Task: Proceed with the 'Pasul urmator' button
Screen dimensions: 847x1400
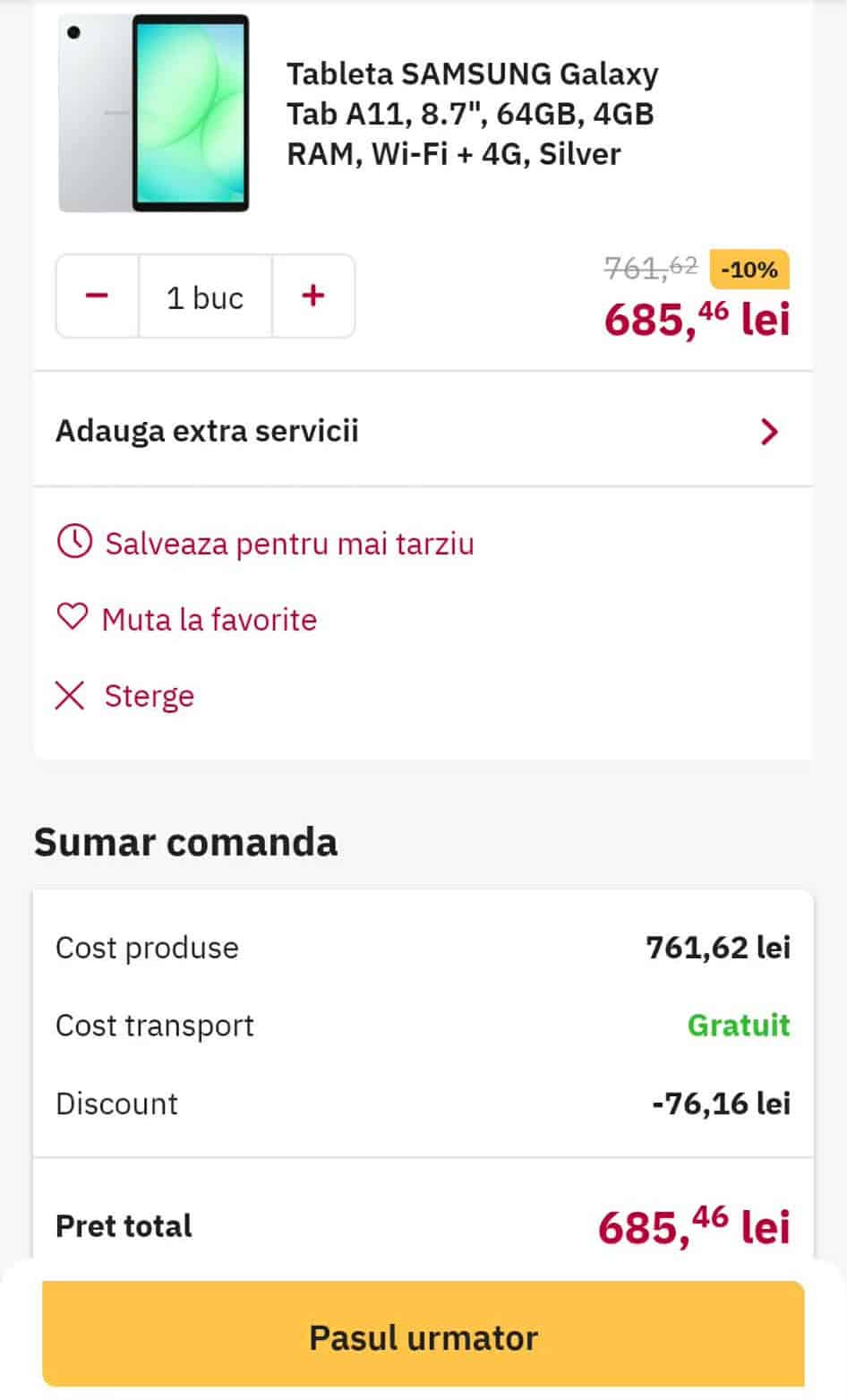Action: (423, 1336)
